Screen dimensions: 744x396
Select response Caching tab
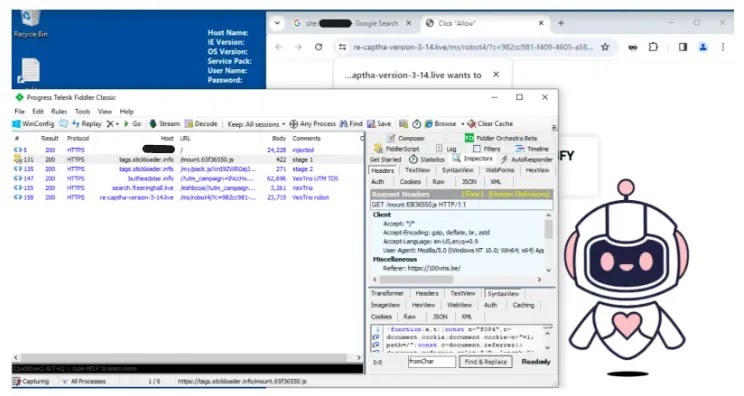click(523, 305)
